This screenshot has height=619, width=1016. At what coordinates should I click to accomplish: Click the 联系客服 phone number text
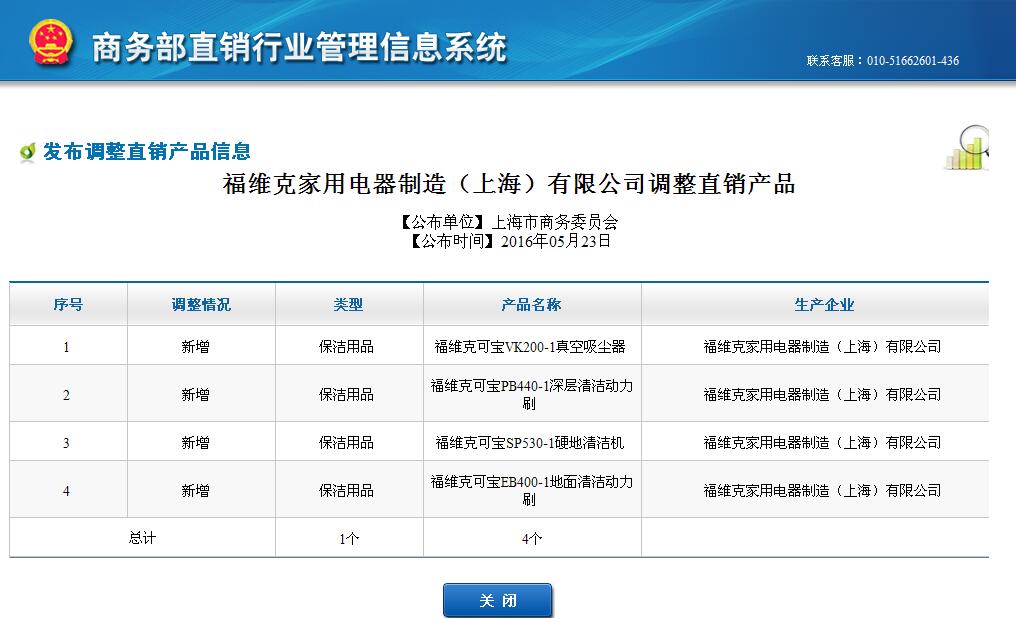coord(882,61)
